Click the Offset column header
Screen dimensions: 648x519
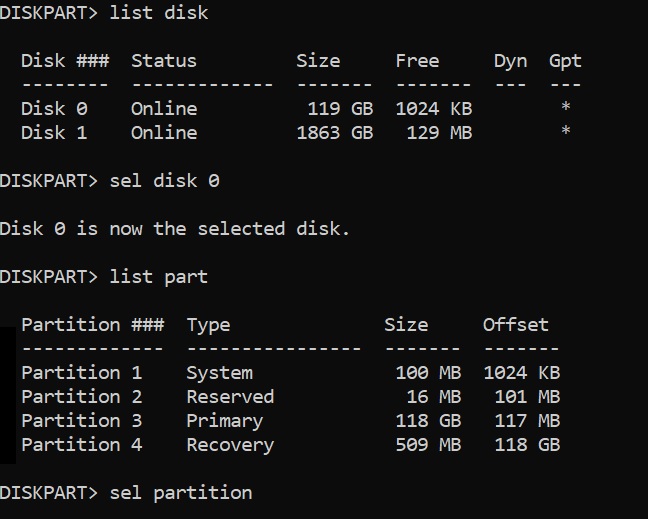515,325
